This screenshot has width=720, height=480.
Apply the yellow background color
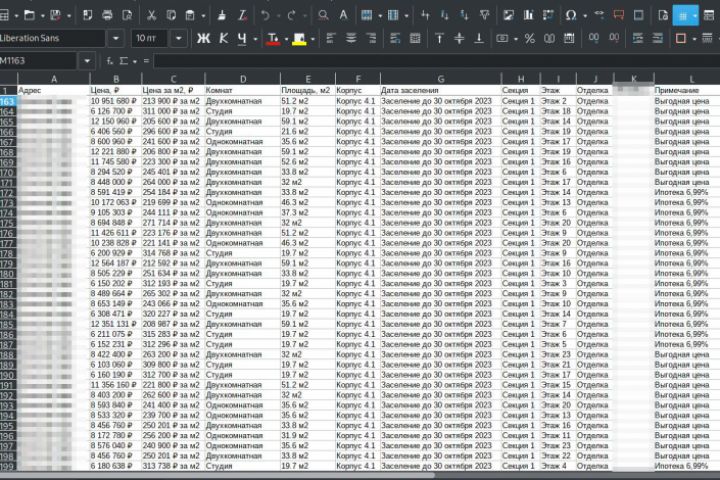299,39
